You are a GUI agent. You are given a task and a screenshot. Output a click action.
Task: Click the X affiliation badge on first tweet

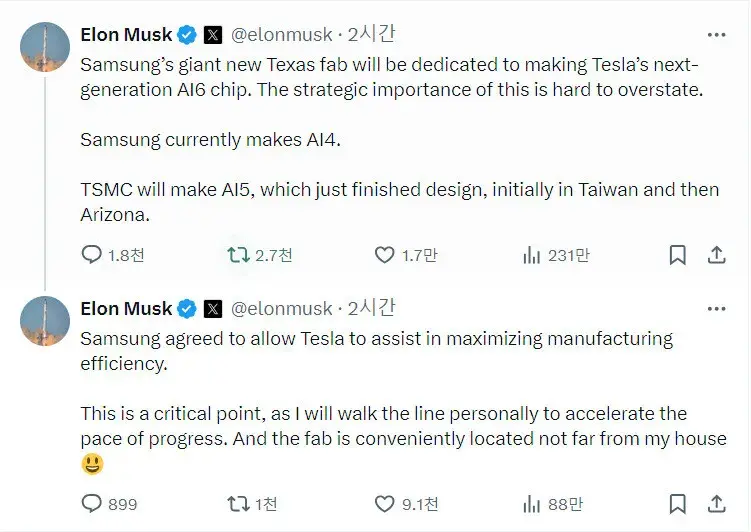pyautogui.click(x=213, y=35)
